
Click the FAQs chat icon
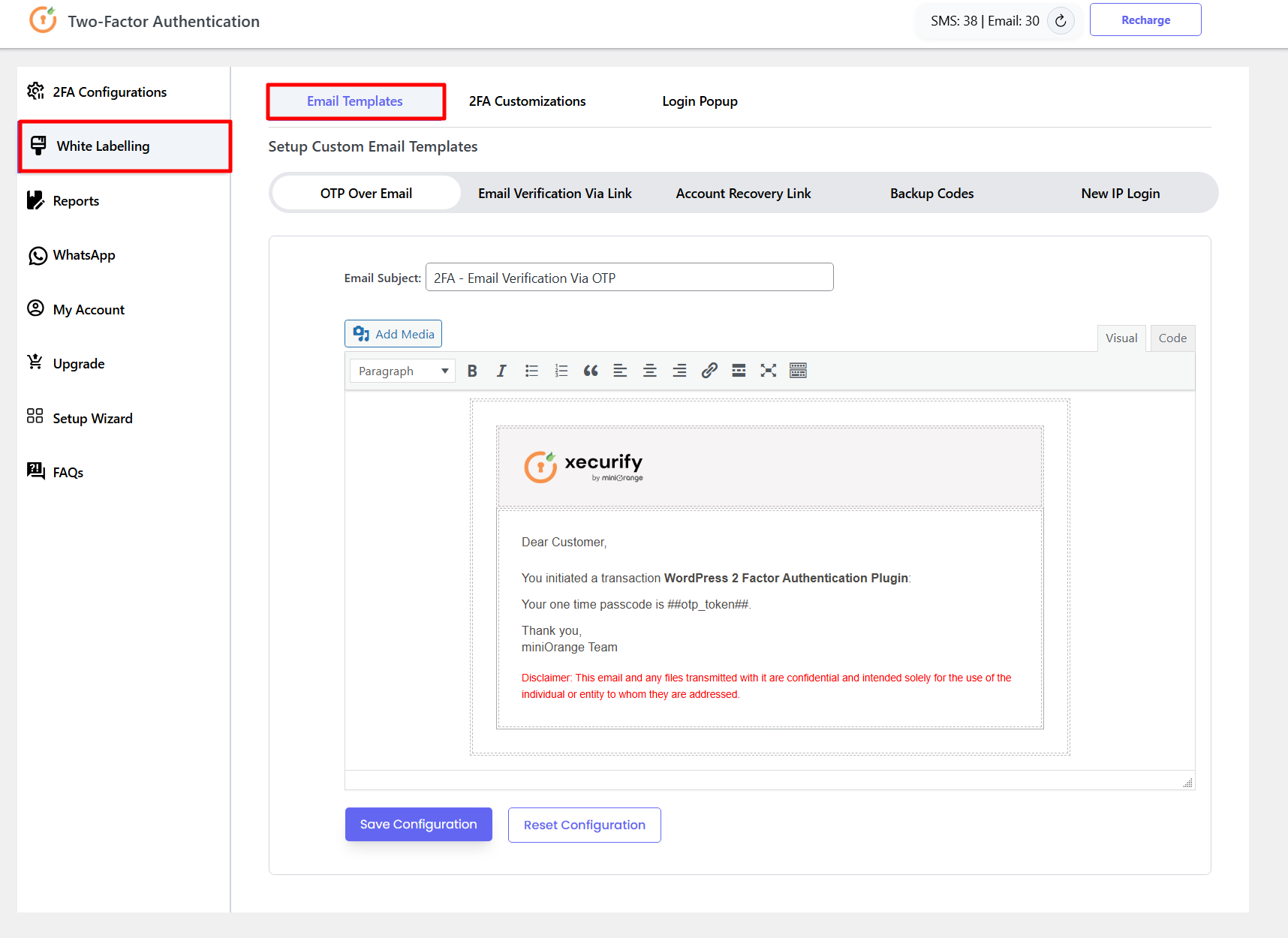click(36, 471)
